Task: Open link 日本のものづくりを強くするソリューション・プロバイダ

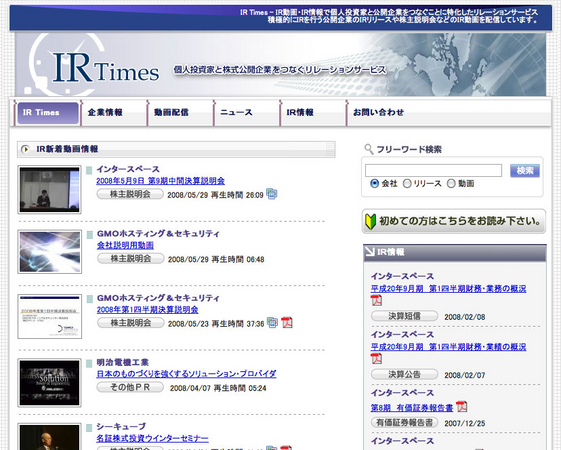Action: [186, 374]
